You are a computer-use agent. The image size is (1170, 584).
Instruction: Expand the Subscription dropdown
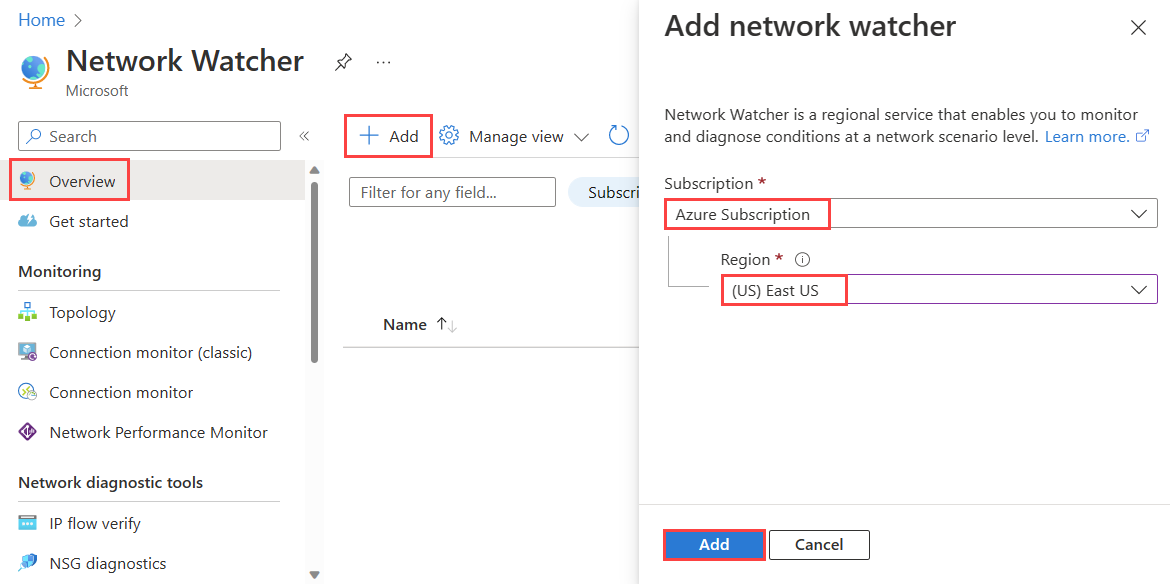[x=910, y=214]
